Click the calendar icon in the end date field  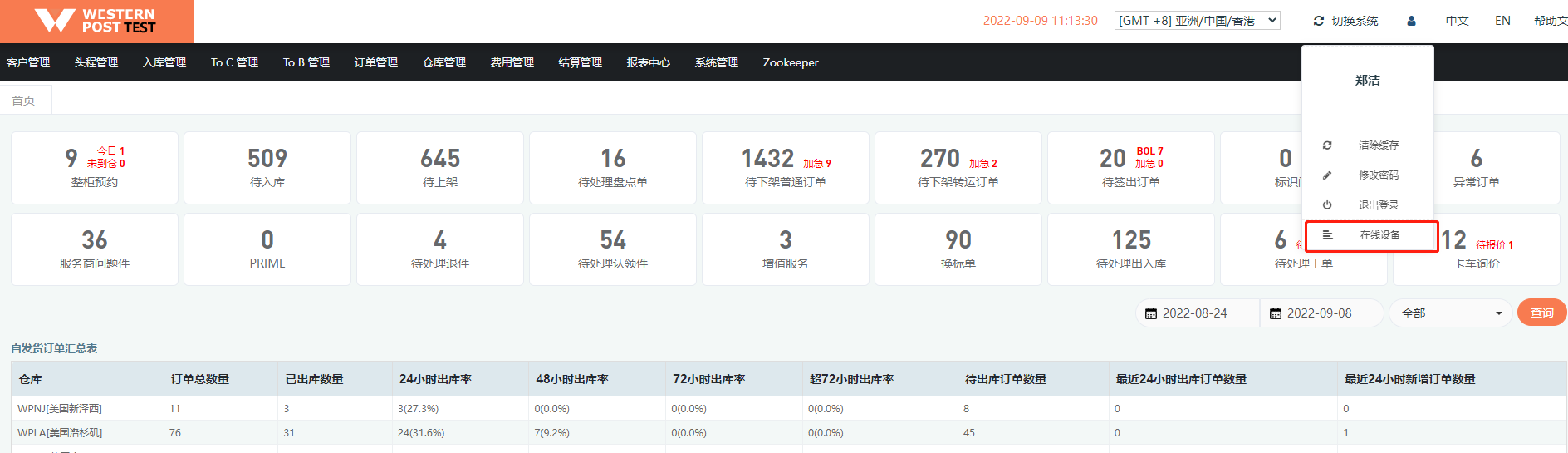click(1276, 313)
